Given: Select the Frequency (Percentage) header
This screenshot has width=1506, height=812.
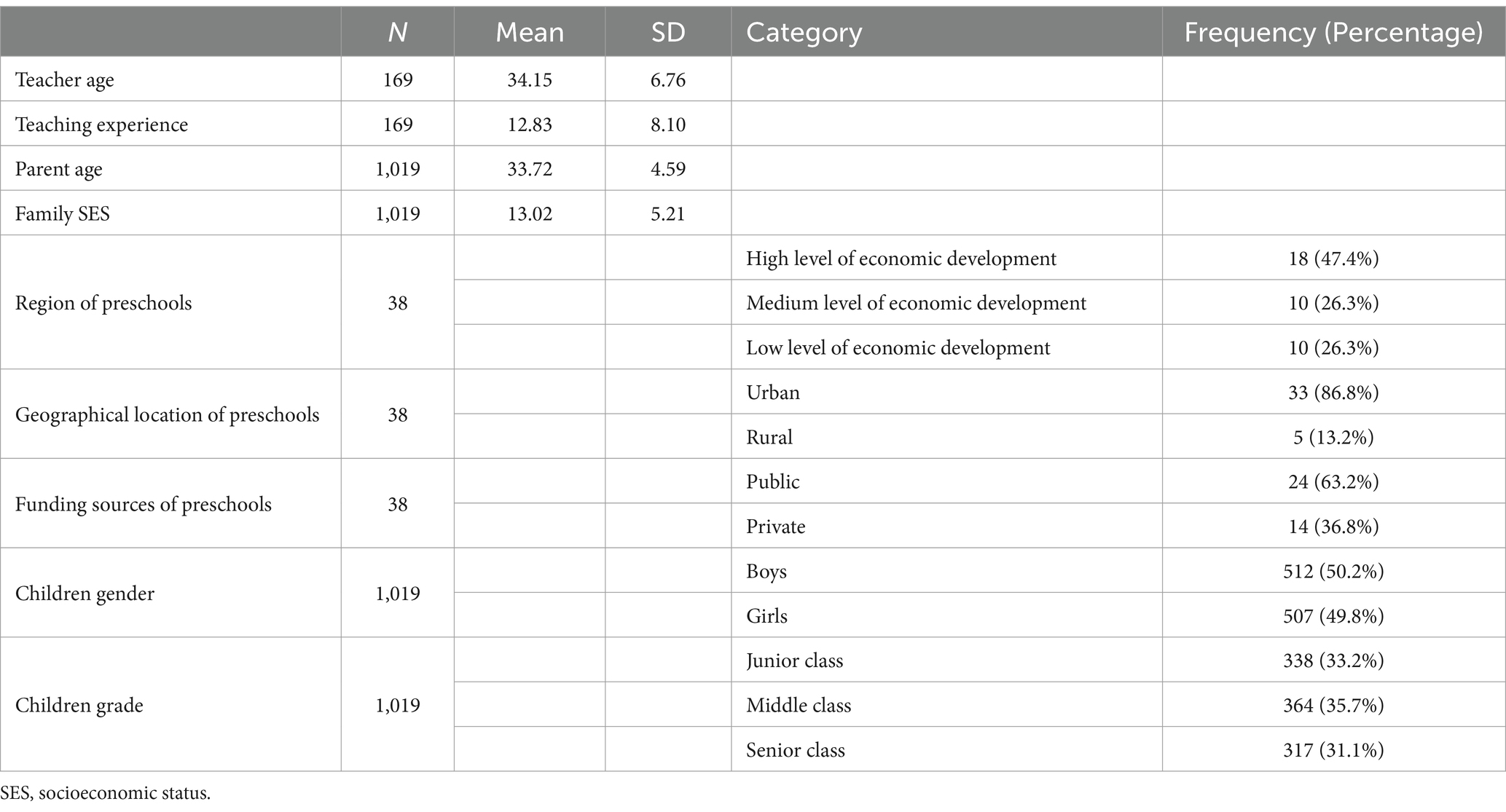Looking at the screenshot, I should pyautogui.click(x=1333, y=32).
